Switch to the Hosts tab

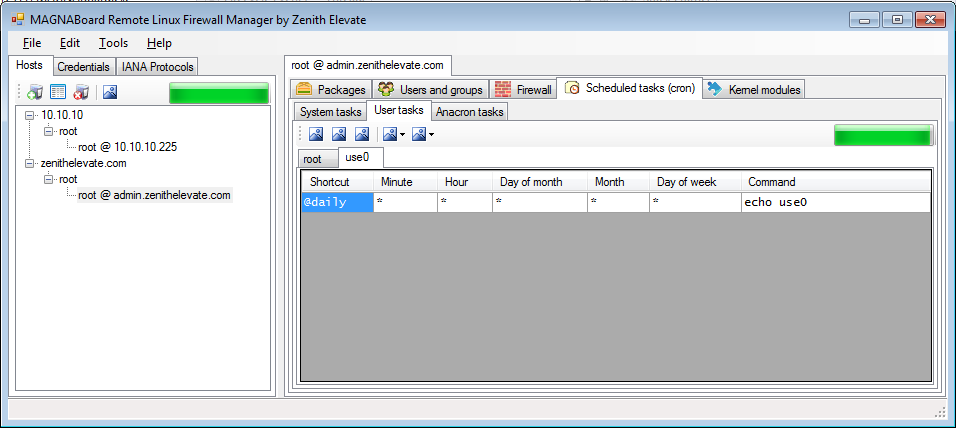[x=29, y=65]
